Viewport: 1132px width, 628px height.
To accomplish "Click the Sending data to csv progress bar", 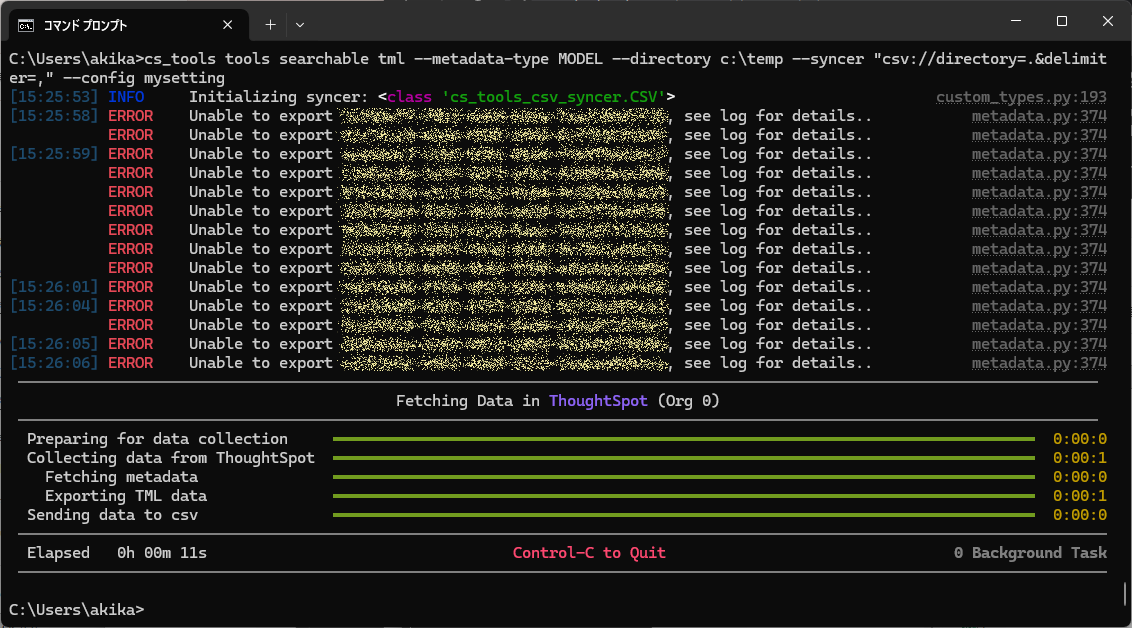I will tap(683, 515).
